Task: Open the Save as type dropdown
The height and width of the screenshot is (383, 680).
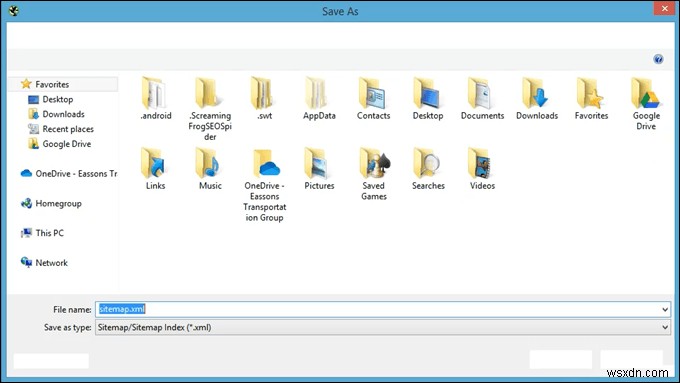Action: [383, 327]
